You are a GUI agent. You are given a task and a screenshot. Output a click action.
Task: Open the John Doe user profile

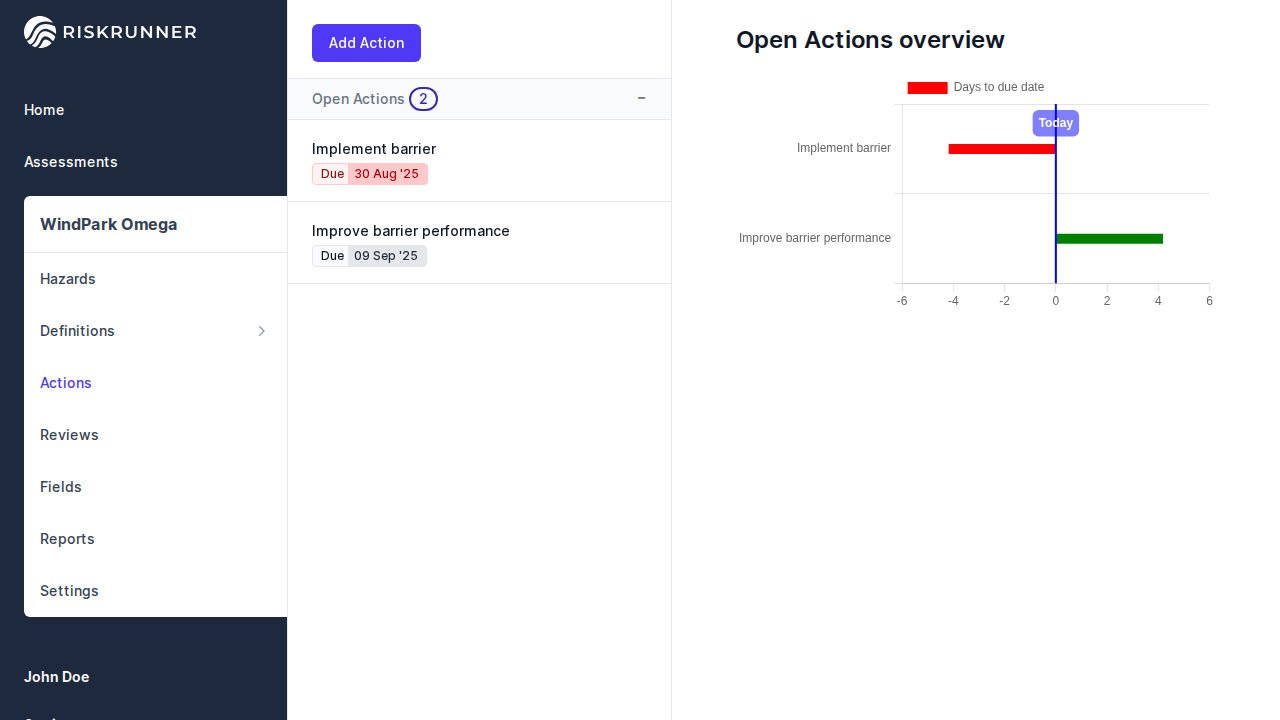click(57, 677)
